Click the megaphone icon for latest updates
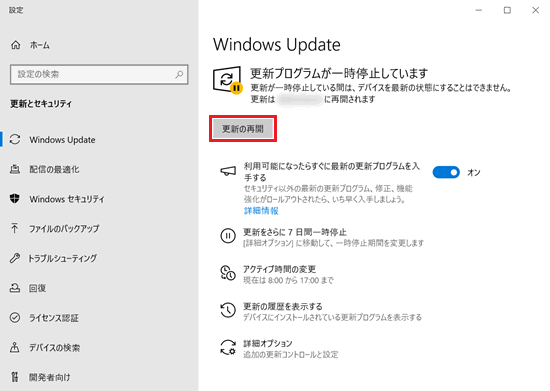Screen dimensions: 550x391 click(x=228, y=171)
